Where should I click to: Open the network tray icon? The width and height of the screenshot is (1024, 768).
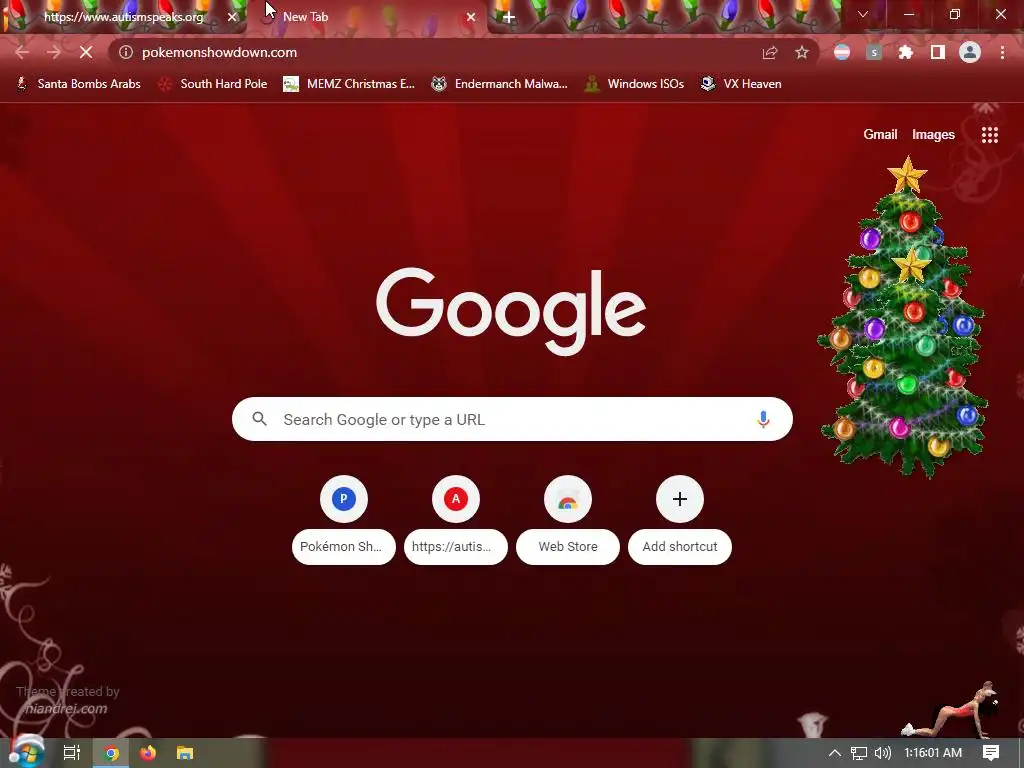(x=859, y=753)
